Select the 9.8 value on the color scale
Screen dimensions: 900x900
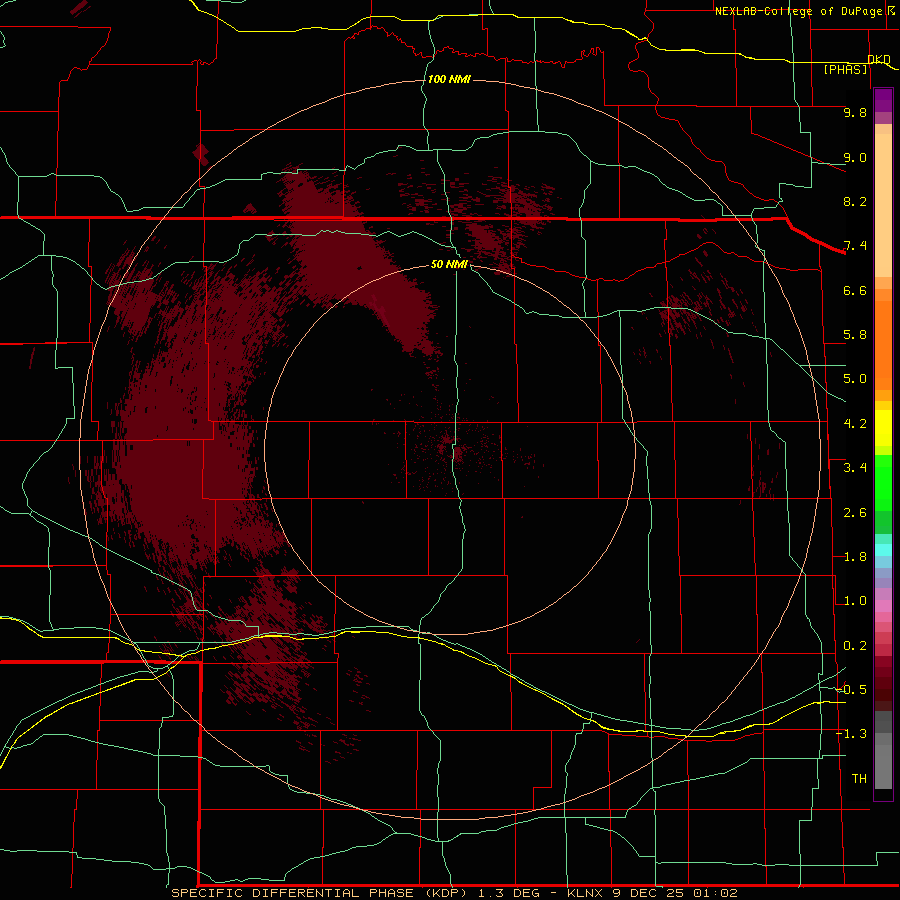point(855,112)
